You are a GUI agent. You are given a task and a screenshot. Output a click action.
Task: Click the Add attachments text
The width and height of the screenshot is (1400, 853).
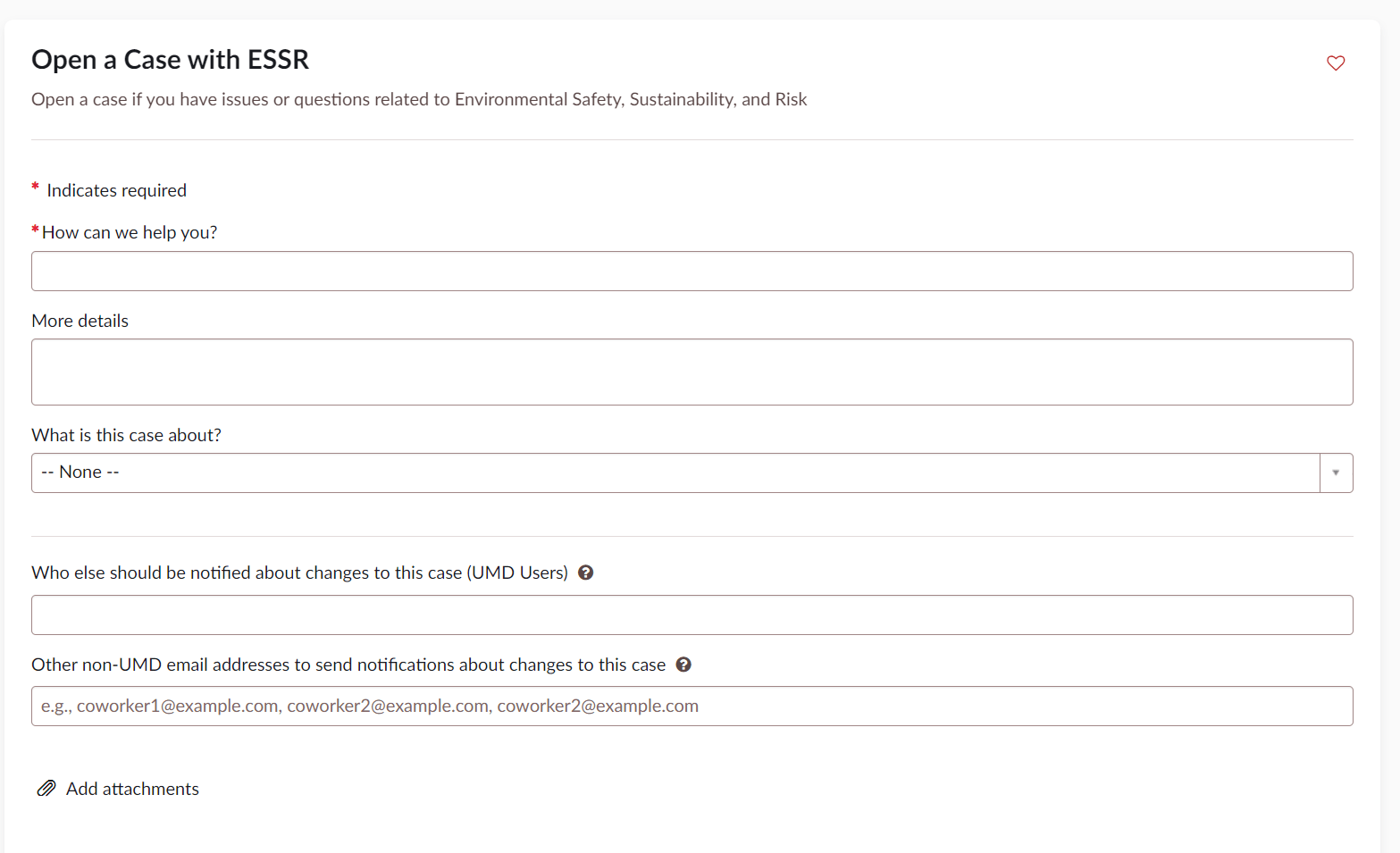click(132, 789)
